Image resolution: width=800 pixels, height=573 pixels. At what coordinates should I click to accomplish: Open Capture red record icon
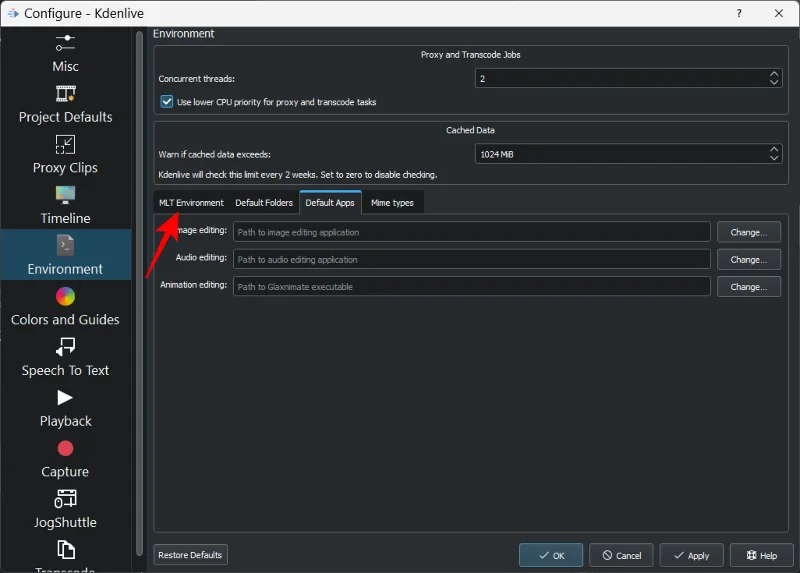click(x=65, y=449)
